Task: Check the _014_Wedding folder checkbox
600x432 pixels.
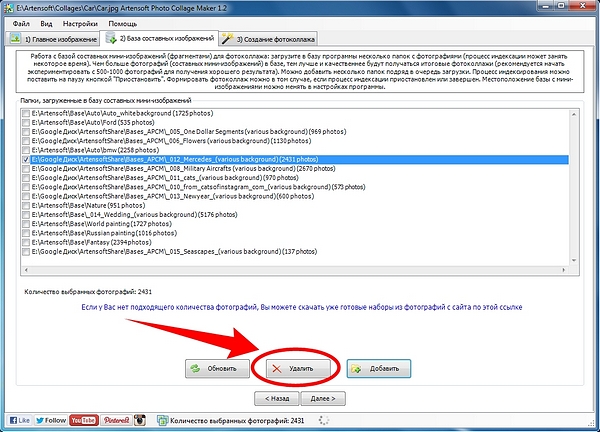Action: click(26, 215)
